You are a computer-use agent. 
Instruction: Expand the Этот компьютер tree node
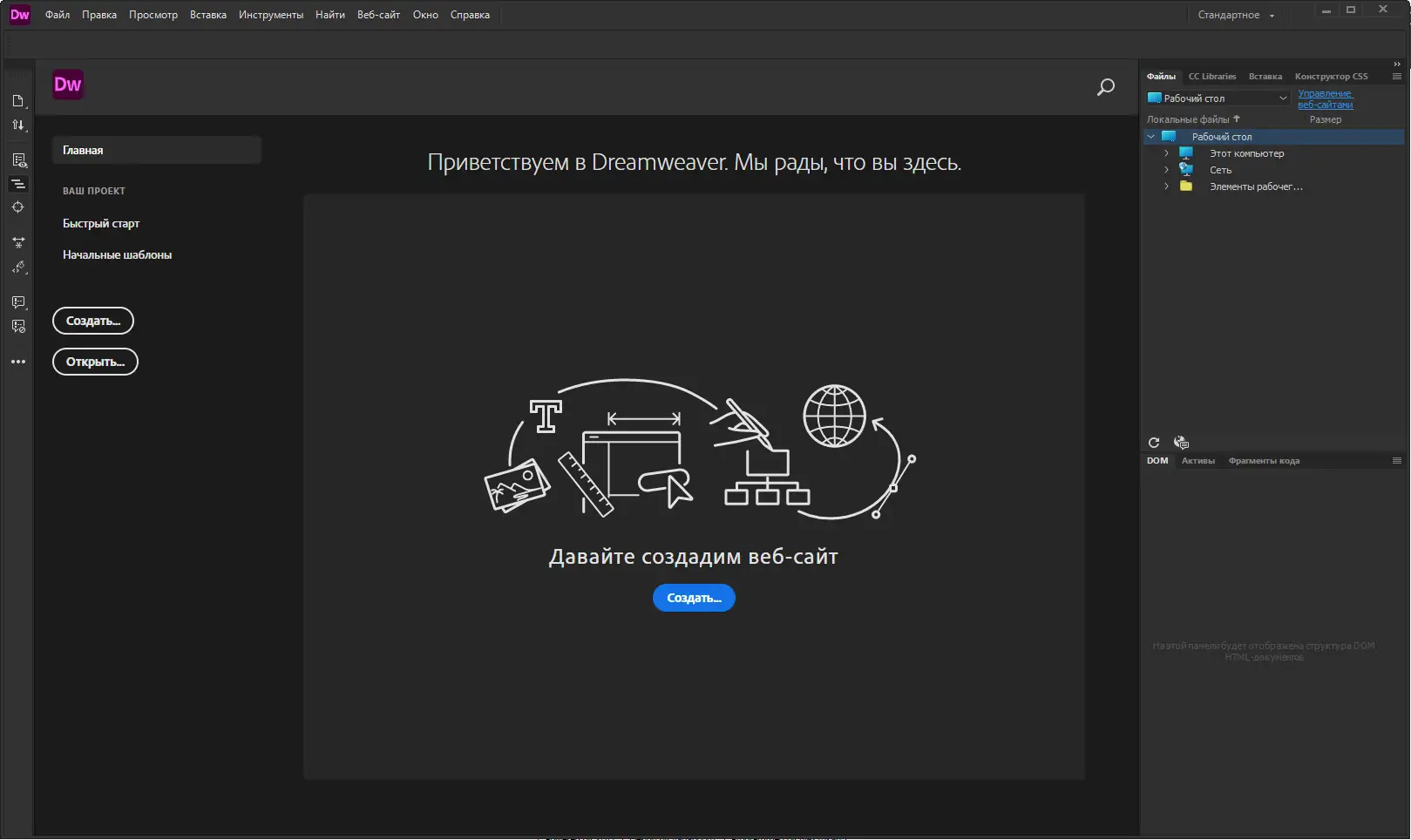click(1166, 153)
